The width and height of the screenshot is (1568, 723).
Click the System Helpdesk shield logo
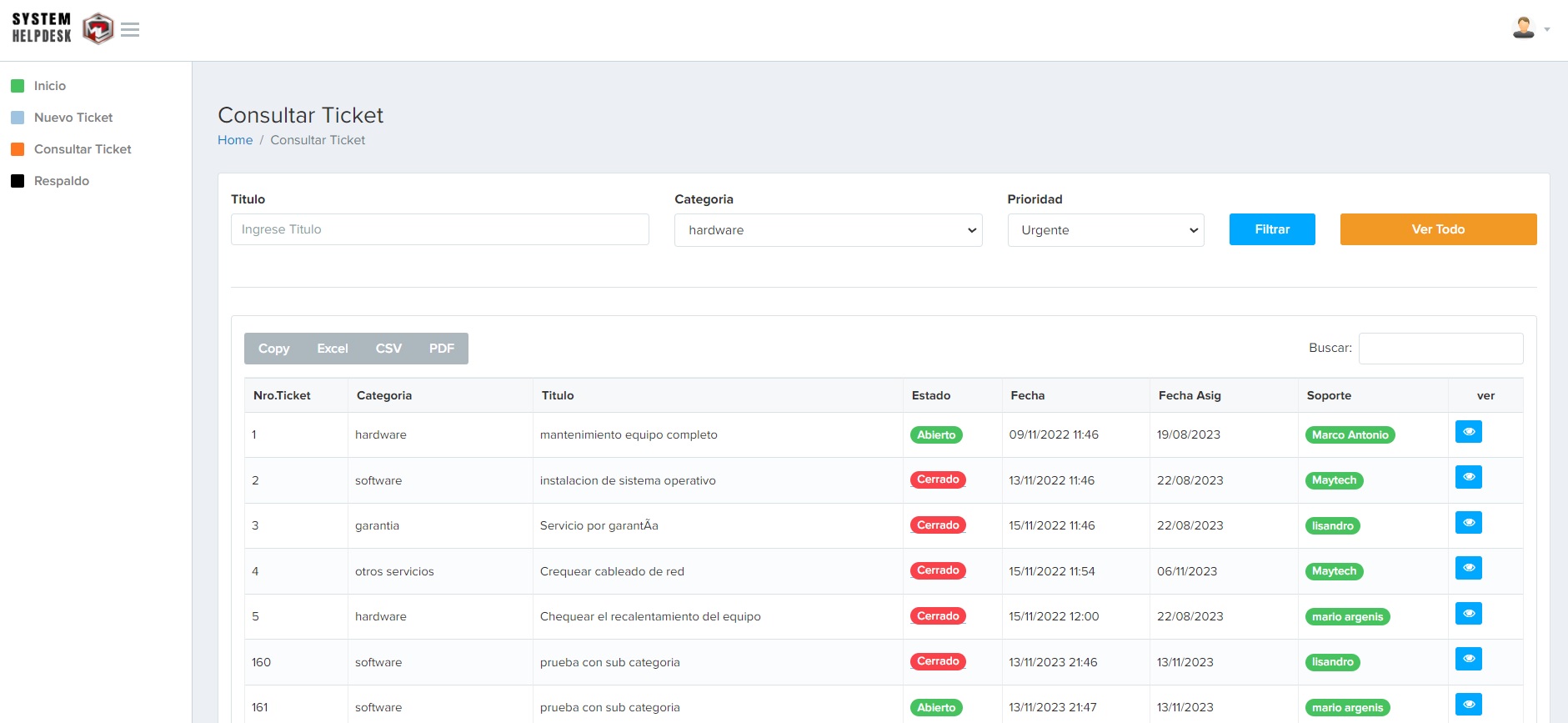pyautogui.click(x=98, y=29)
